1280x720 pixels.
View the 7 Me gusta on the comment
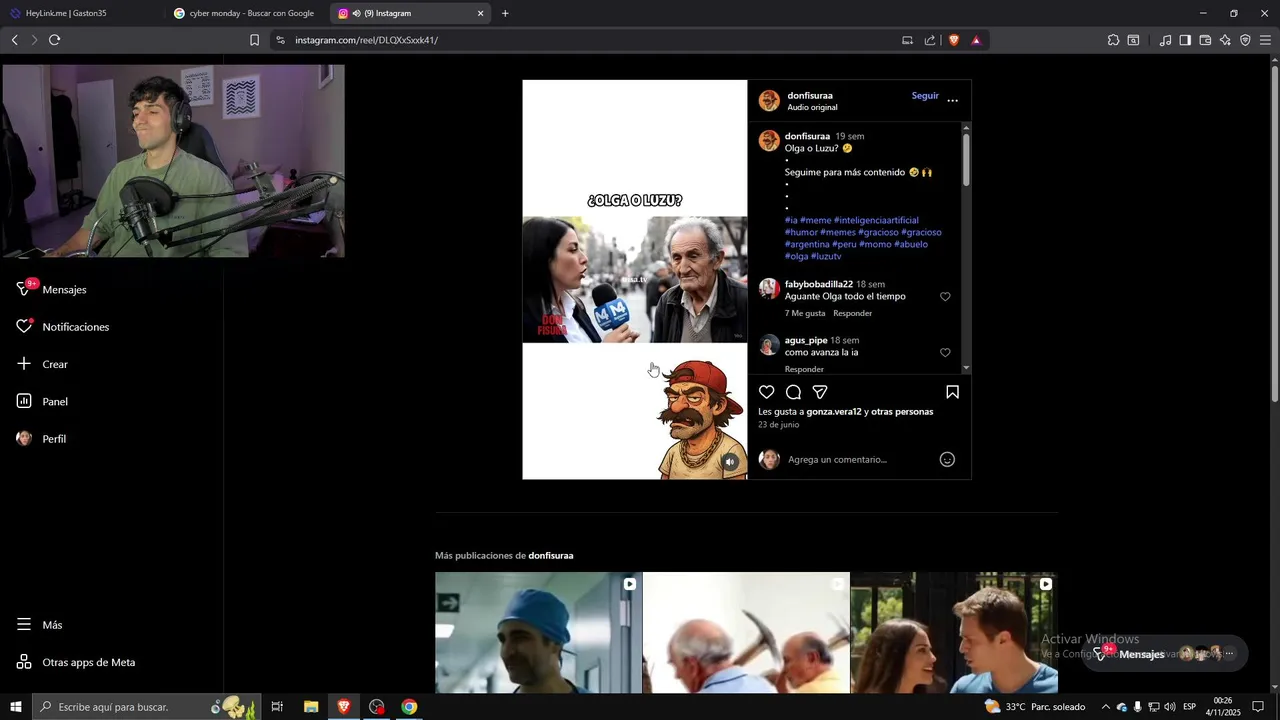click(x=805, y=313)
